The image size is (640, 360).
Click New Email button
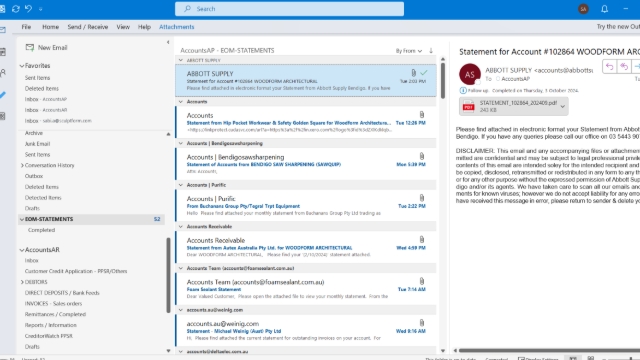pos(47,47)
